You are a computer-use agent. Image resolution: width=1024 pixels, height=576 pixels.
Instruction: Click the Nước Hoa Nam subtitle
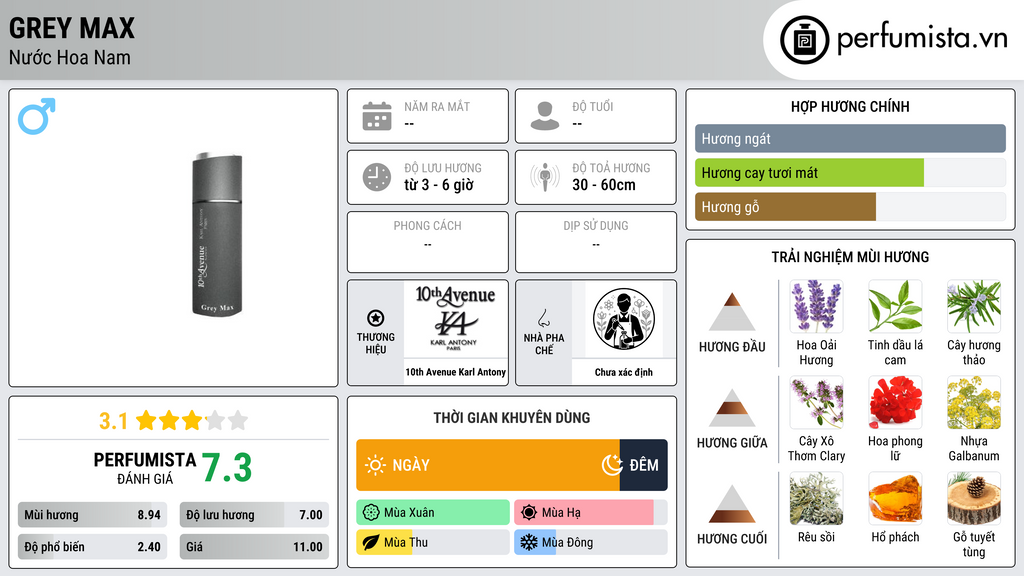(x=70, y=57)
